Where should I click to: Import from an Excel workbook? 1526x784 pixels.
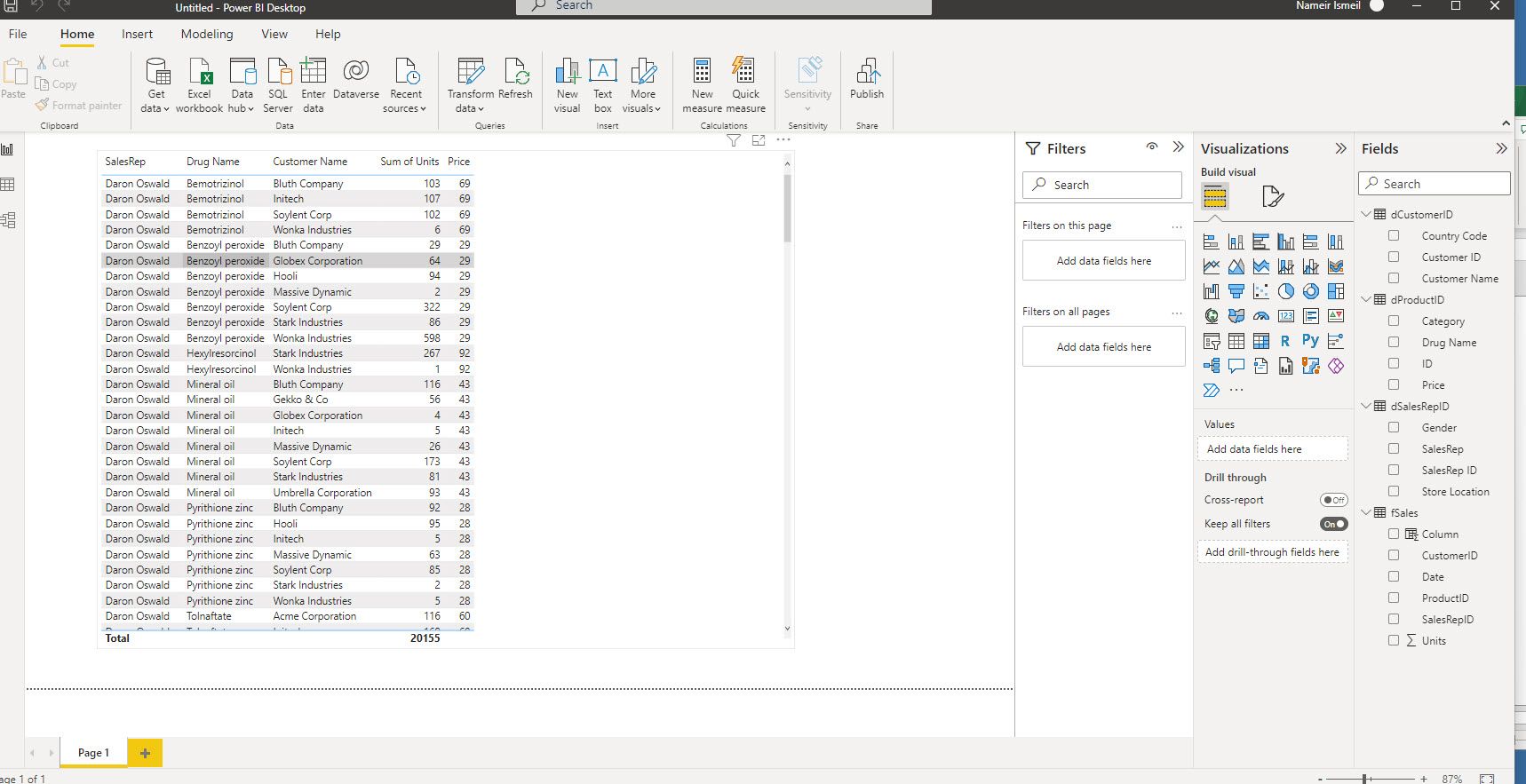[199, 85]
